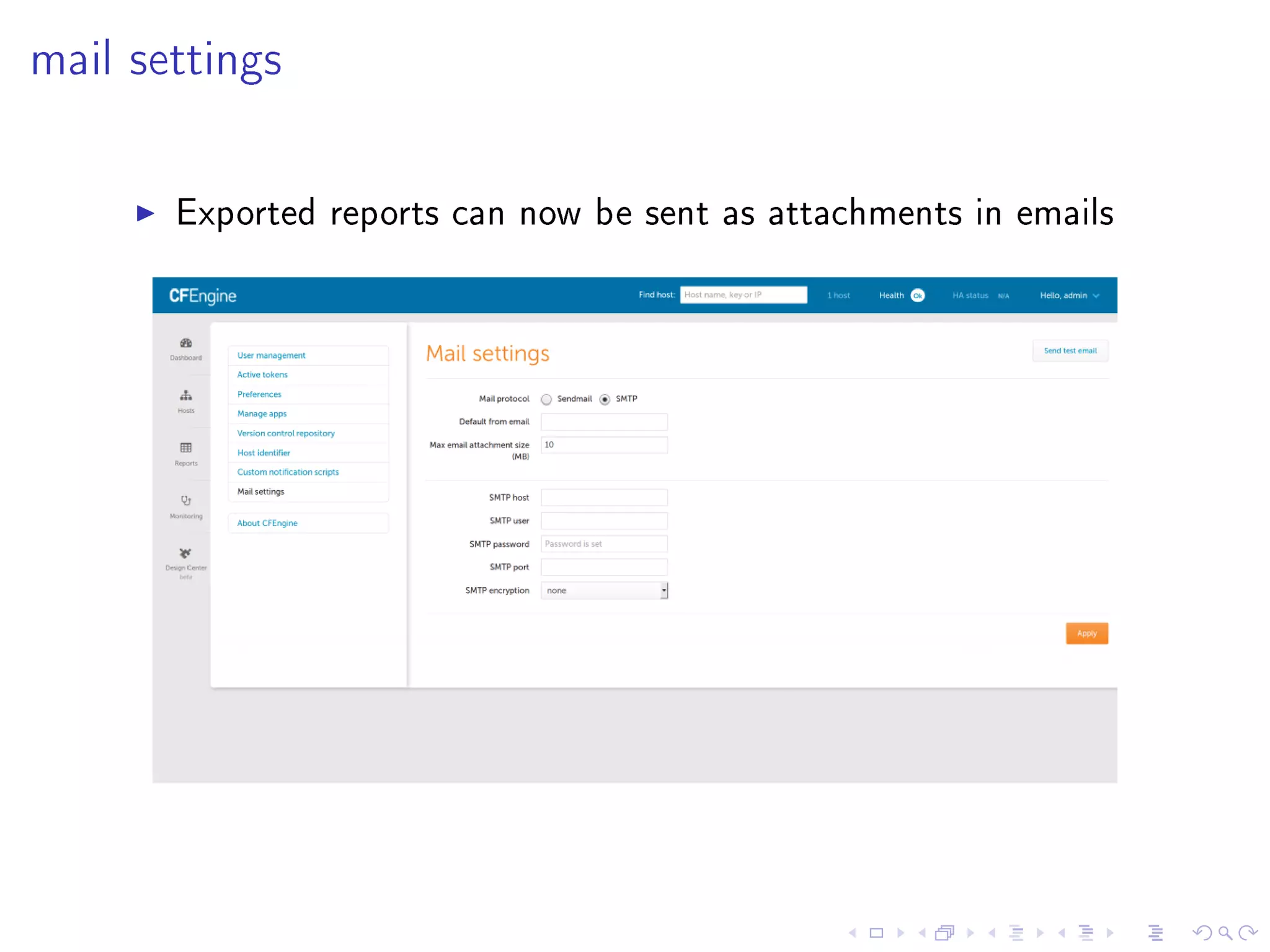Focus the SMTP host field
This screenshot has height=952, width=1270.
[604, 498]
